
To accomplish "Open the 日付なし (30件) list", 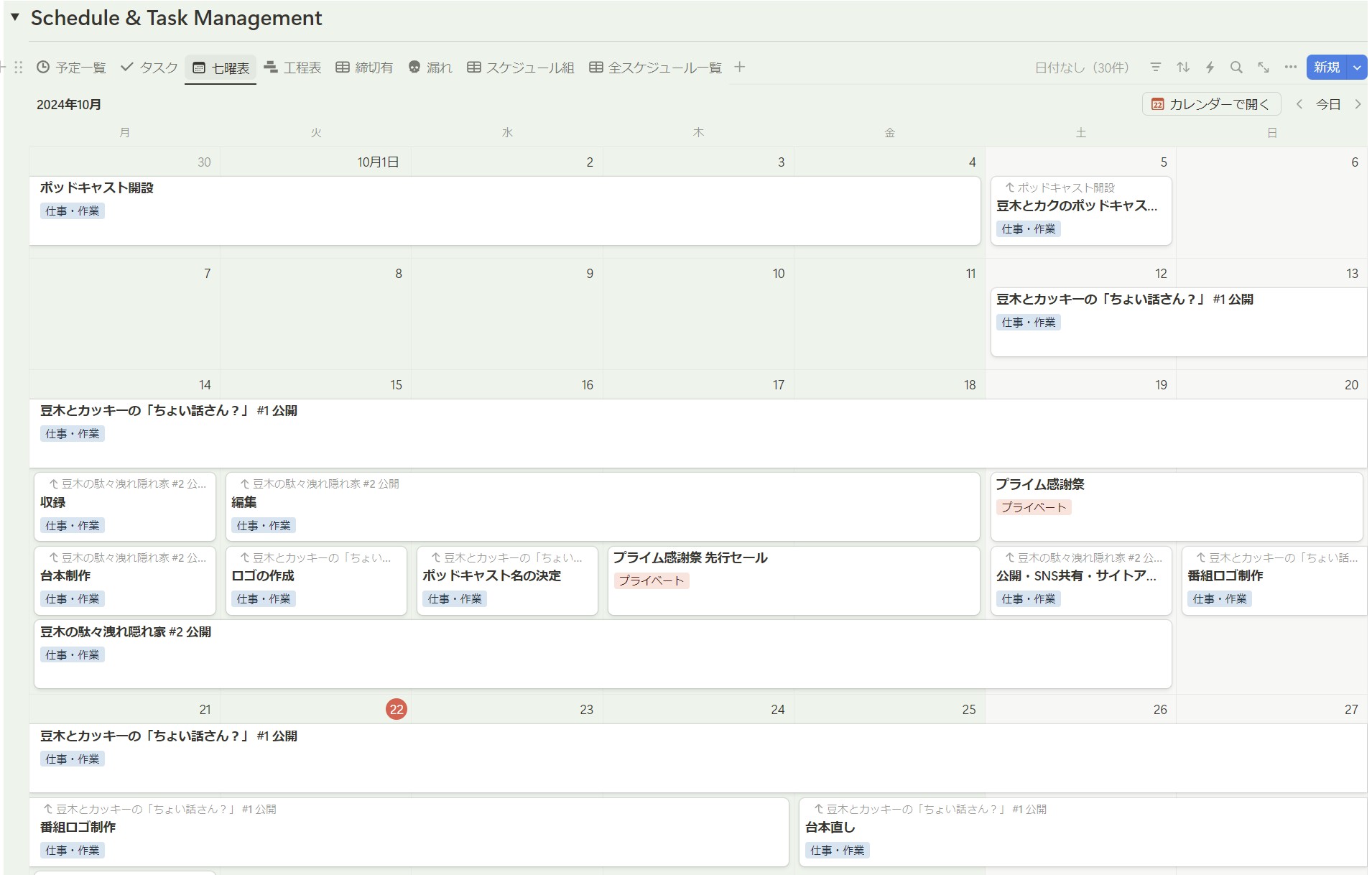I will pyautogui.click(x=1082, y=68).
